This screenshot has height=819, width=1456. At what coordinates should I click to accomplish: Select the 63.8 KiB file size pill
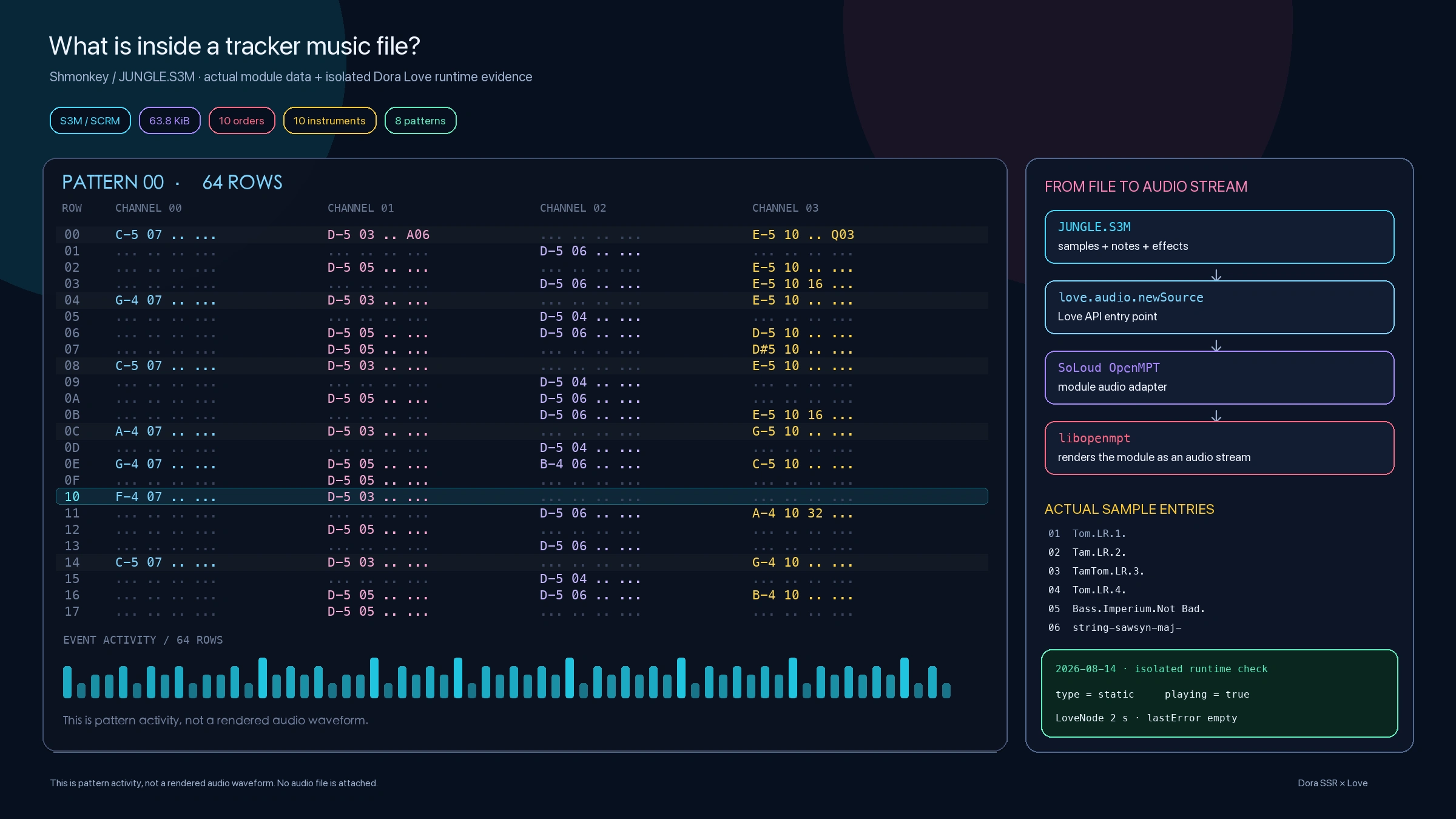tap(169, 121)
